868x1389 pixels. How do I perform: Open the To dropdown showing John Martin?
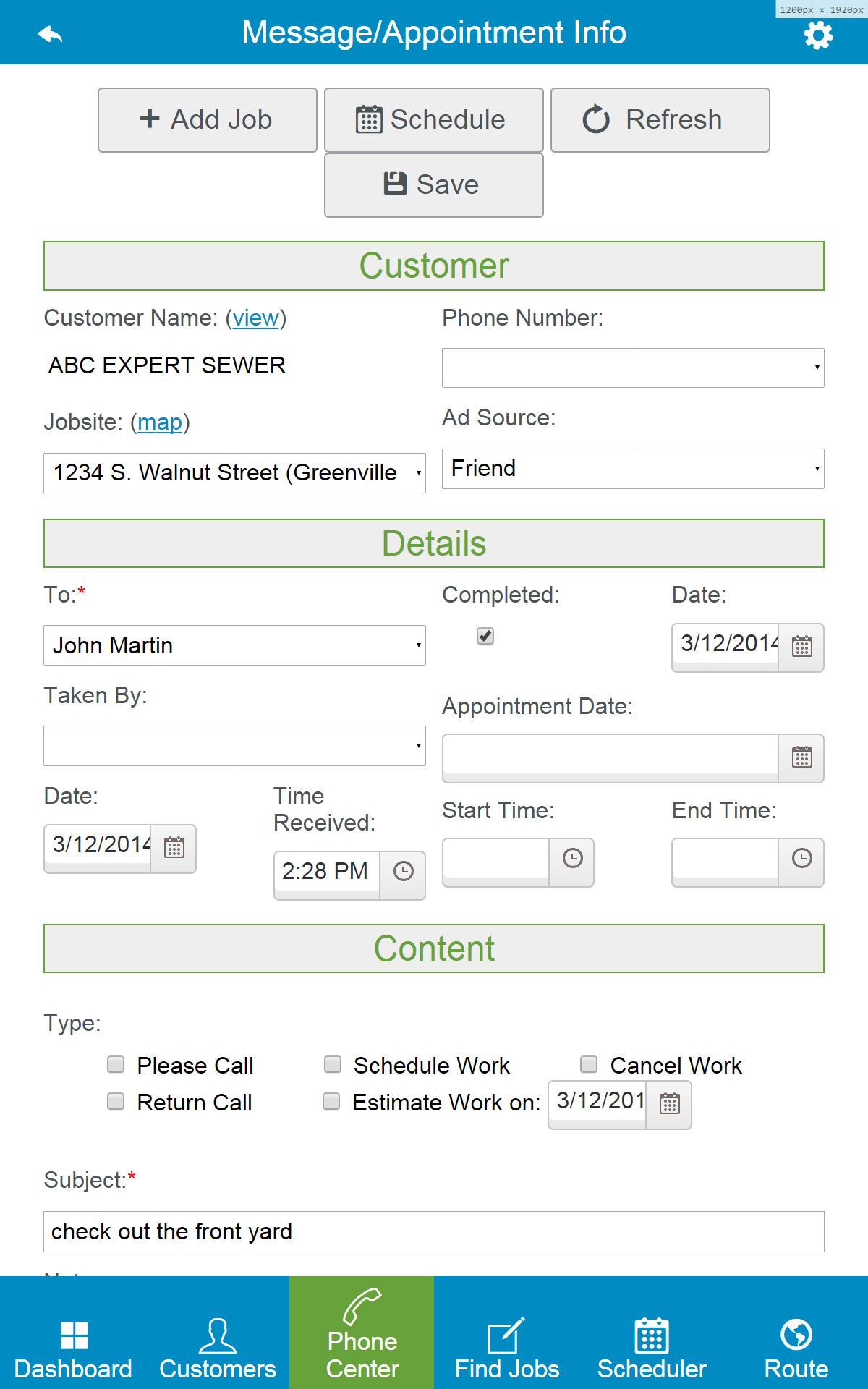pos(234,645)
